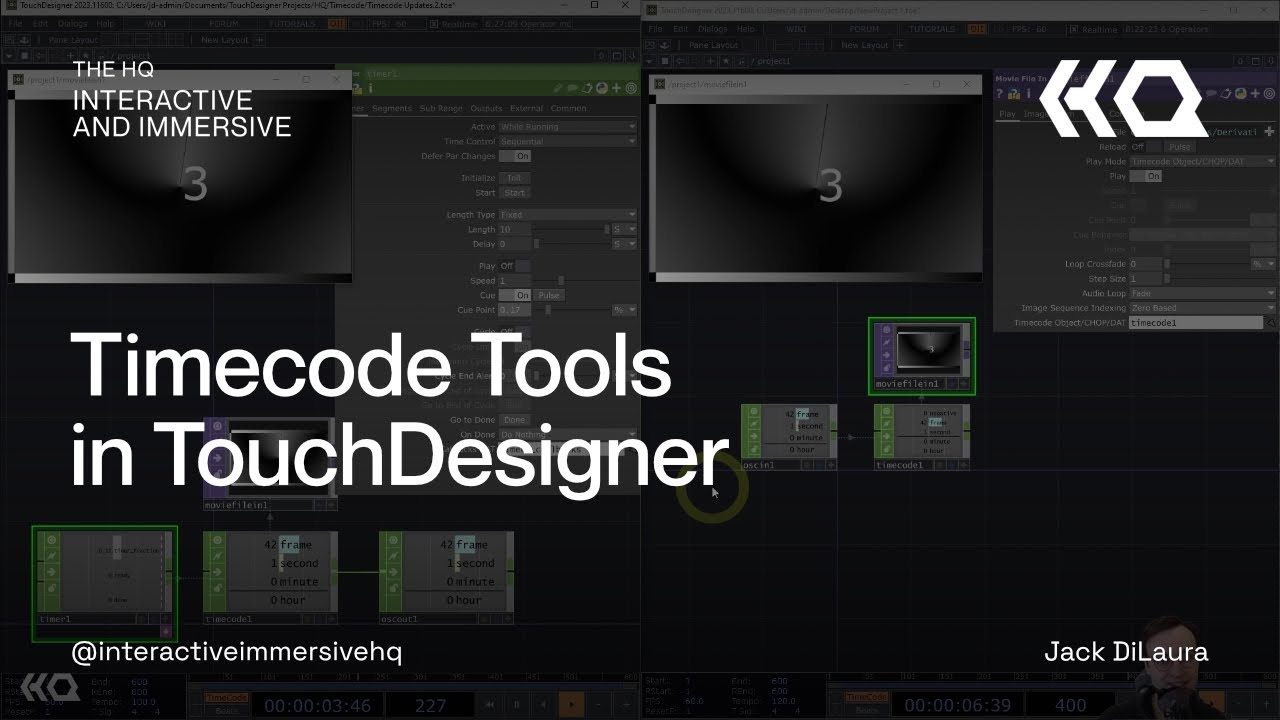Toggle the timer Play Off switch
Viewport: 1280px width, 720px height.
pyautogui.click(x=515, y=266)
